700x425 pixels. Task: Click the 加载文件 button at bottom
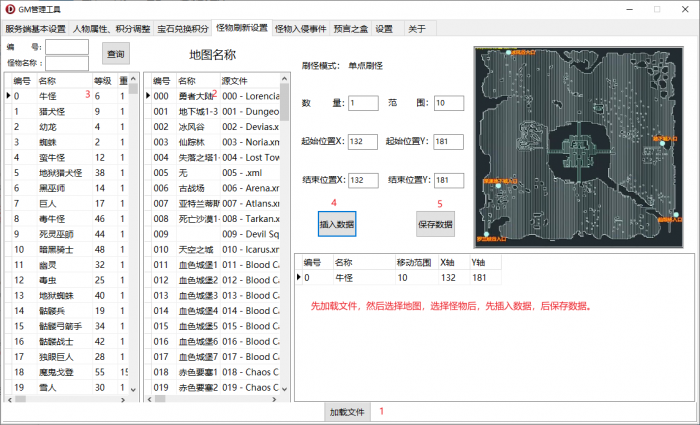(347, 411)
